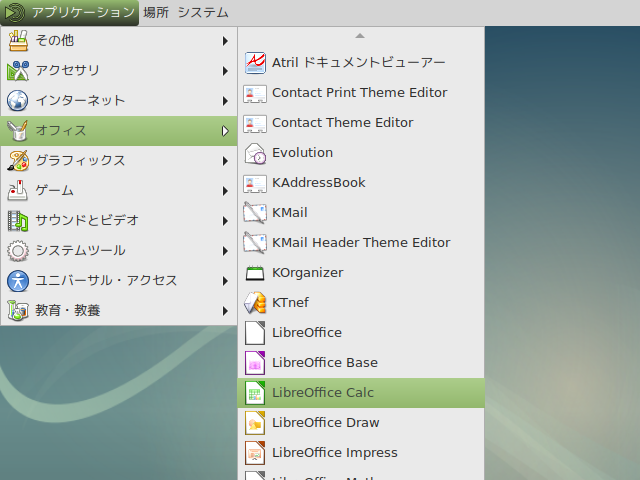This screenshot has height=480, width=640.
Task: Click the KMail Header Theme Editor icon
Action: click(255, 242)
